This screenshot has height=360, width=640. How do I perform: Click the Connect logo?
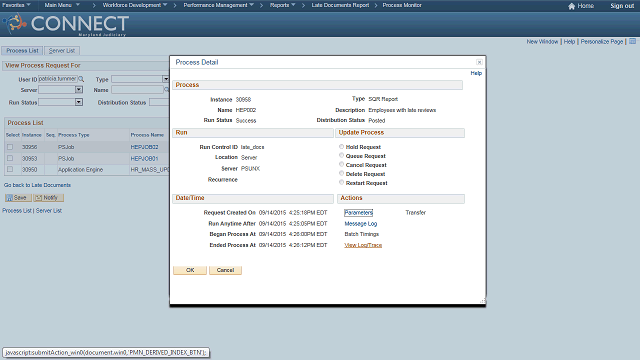click(66, 24)
